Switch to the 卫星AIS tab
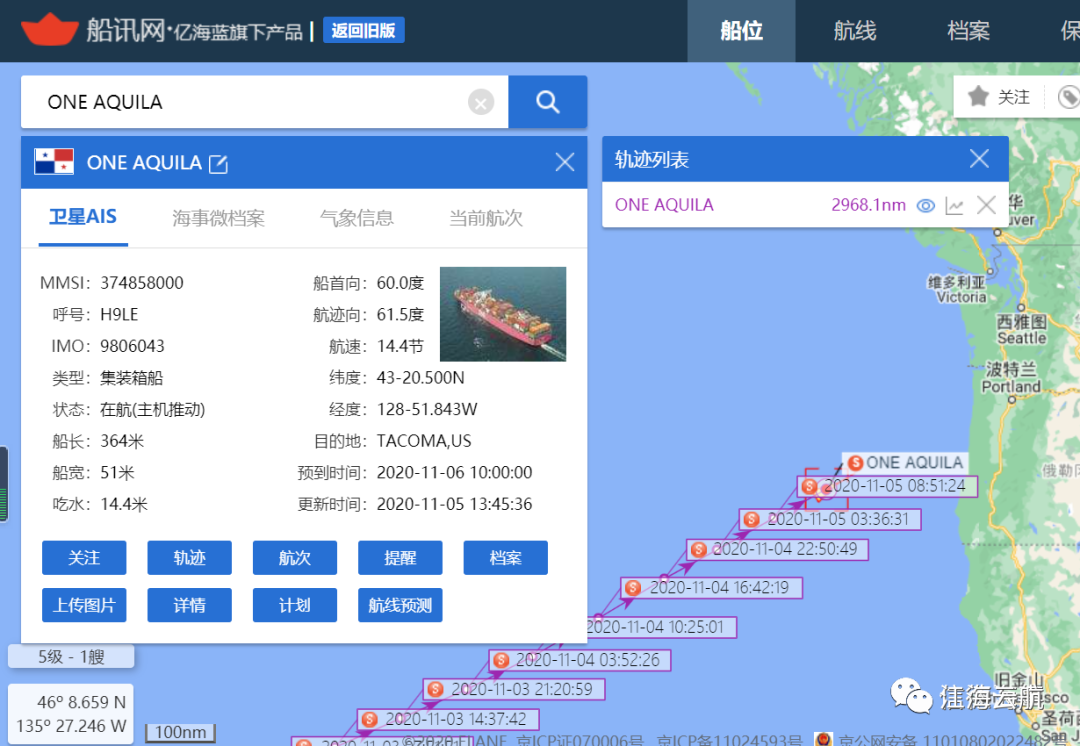1080x746 pixels. pos(83,218)
